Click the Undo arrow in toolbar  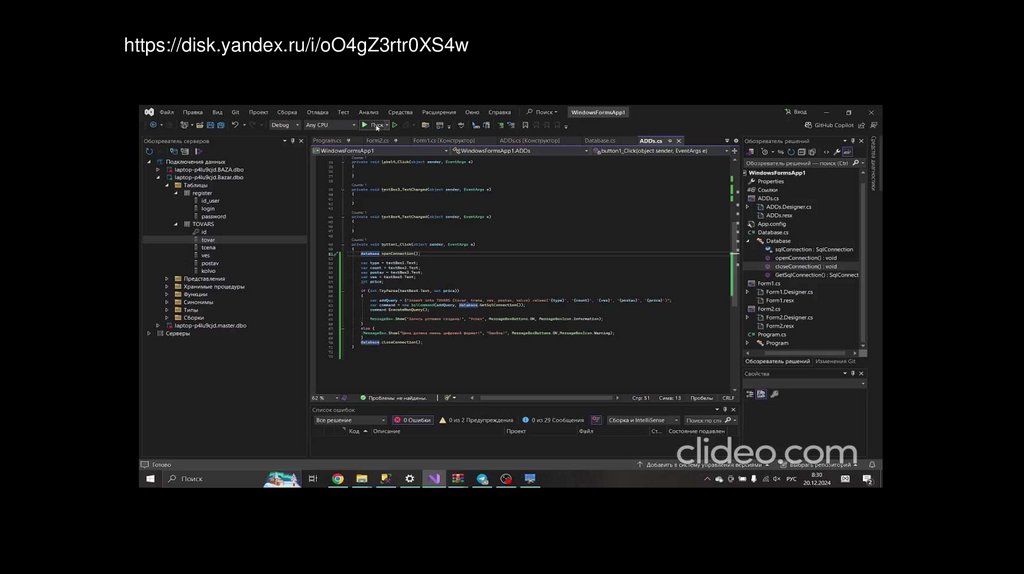pyautogui.click(x=235, y=125)
